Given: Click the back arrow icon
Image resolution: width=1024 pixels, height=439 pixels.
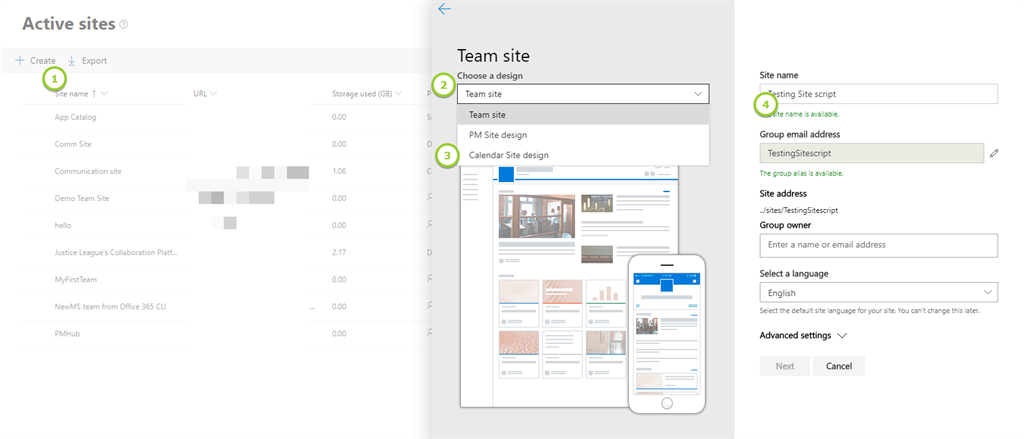Looking at the screenshot, I should 444,9.
